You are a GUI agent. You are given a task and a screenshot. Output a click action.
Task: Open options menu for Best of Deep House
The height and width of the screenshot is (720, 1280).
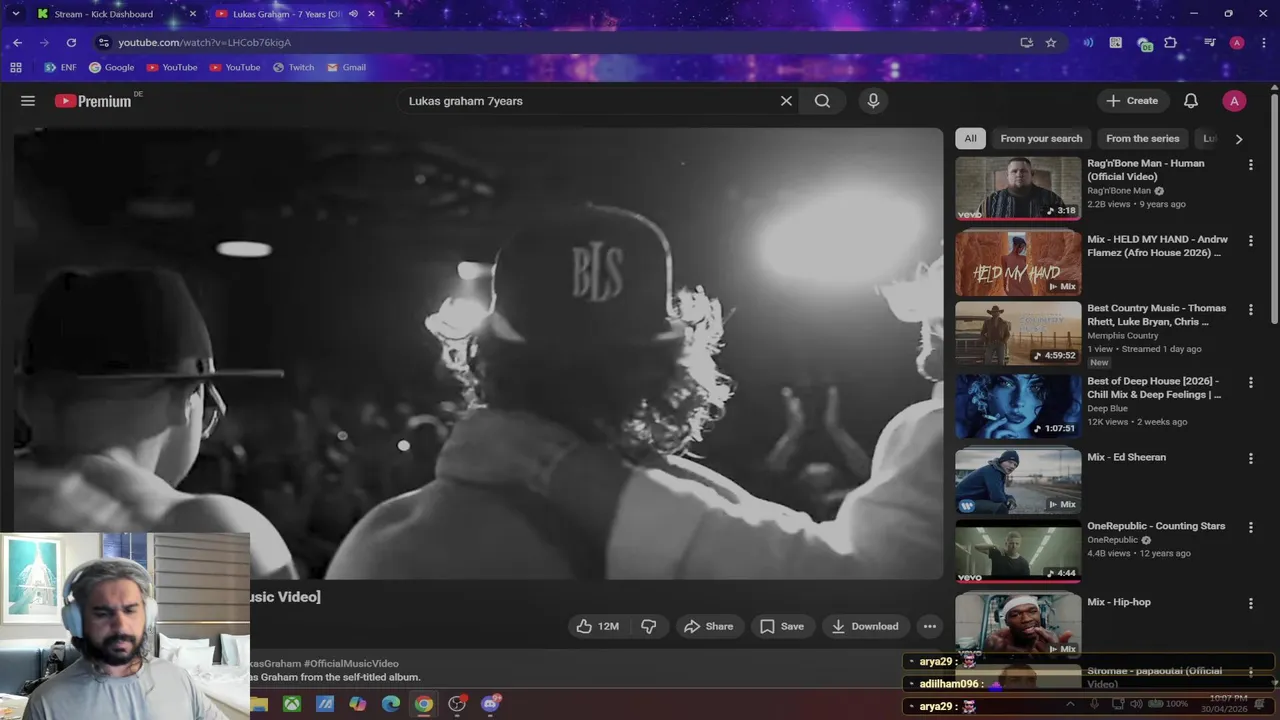coord(1250,383)
